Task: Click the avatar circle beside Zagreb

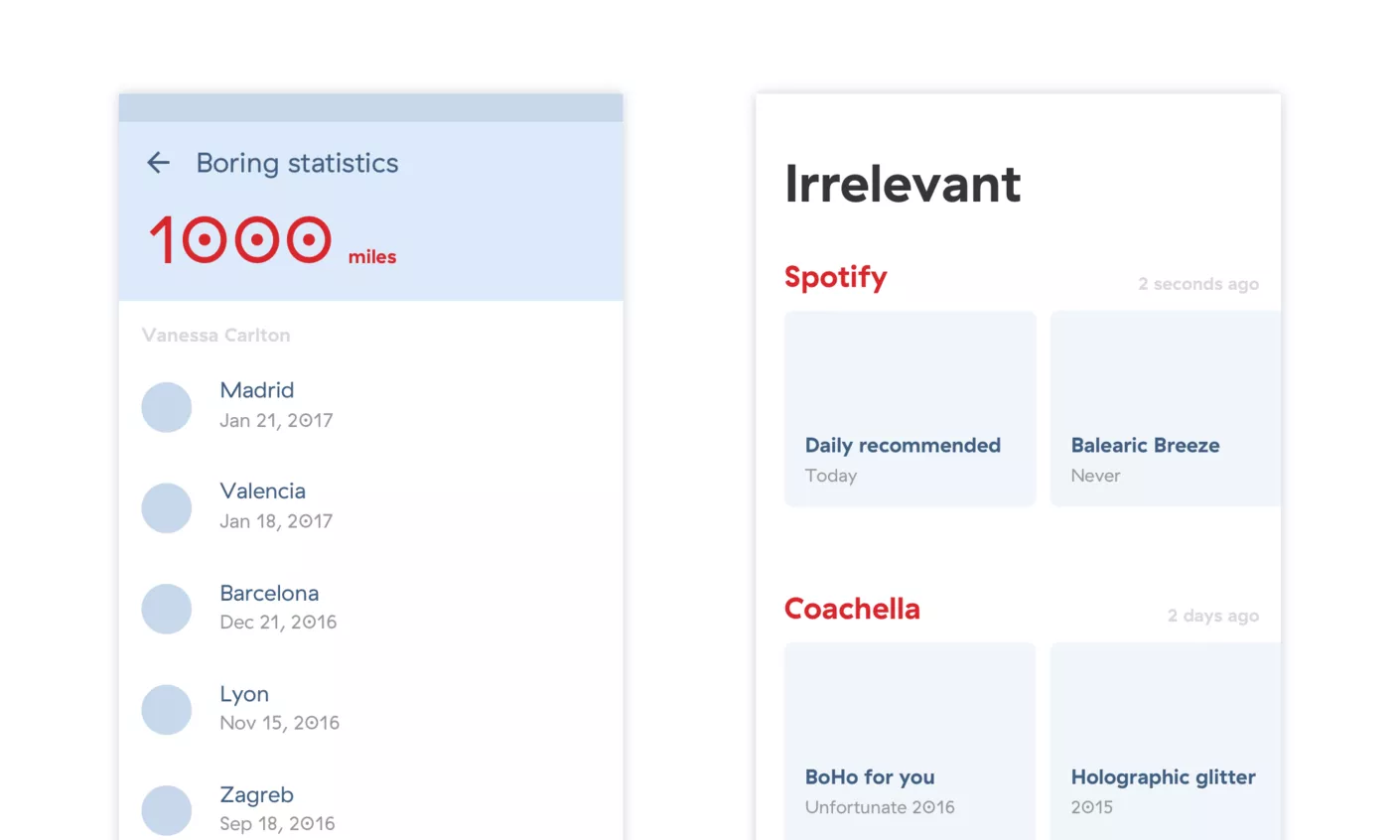Action: [x=167, y=810]
